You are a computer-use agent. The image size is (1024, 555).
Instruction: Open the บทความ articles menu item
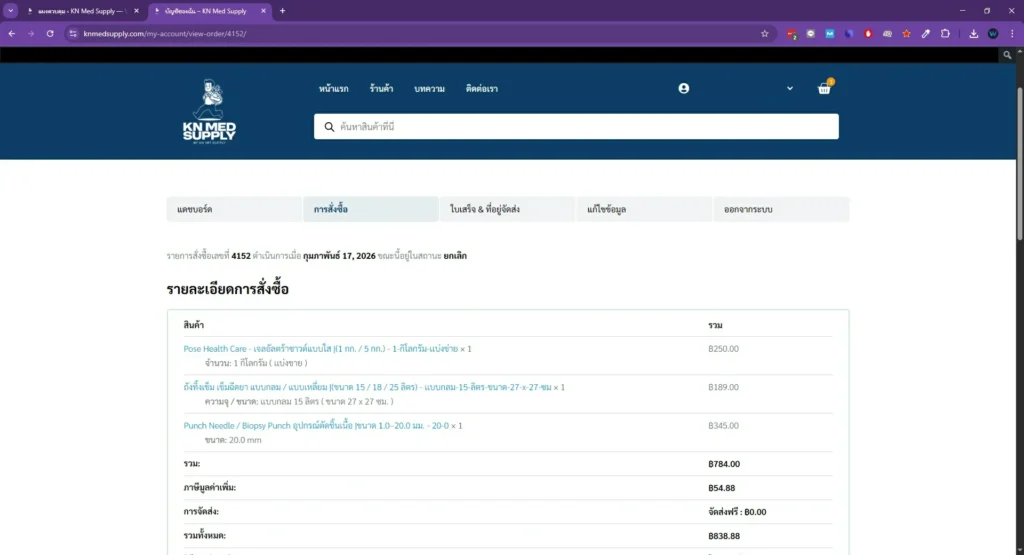[x=429, y=89]
